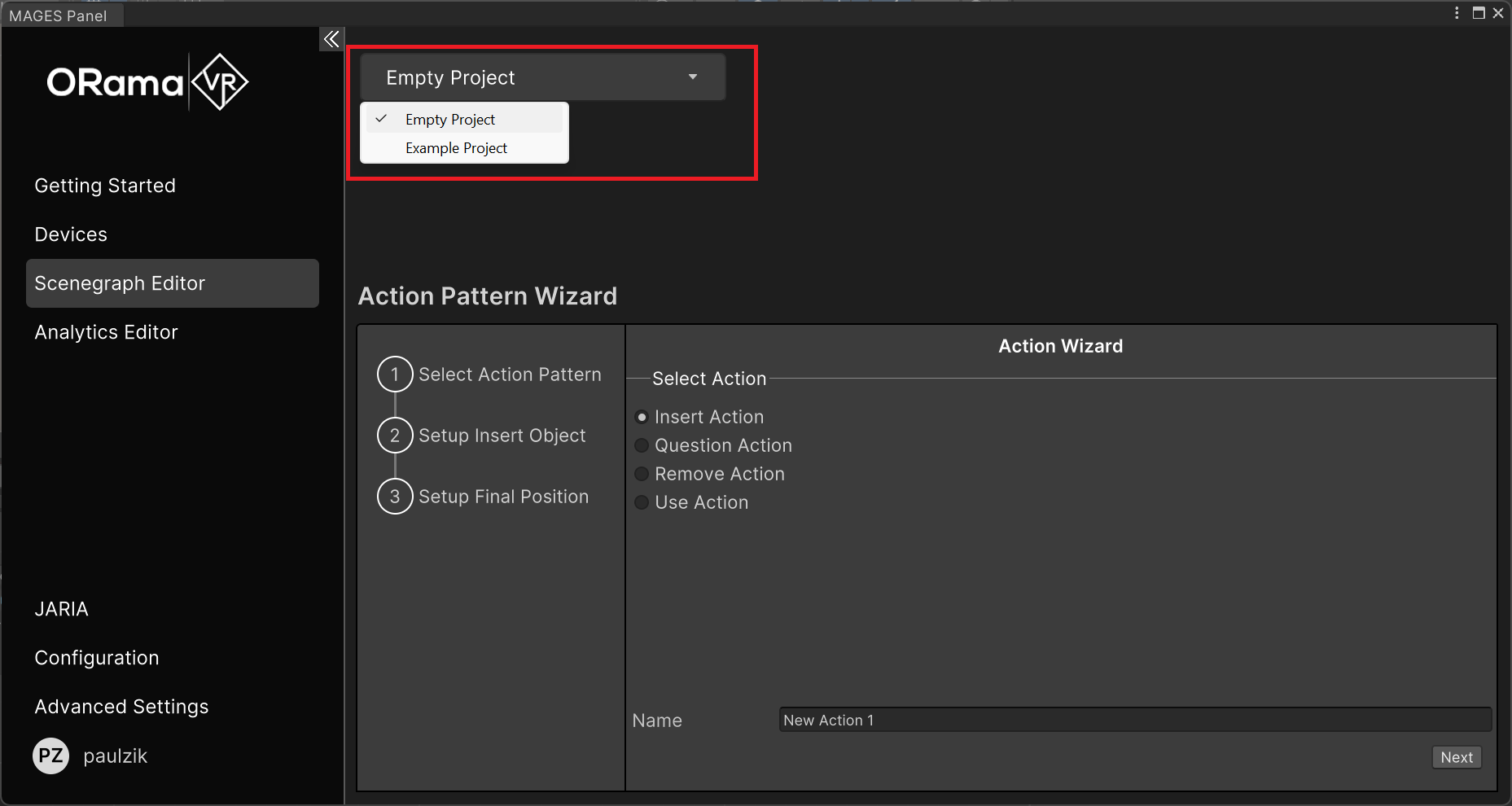This screenshot has height=806, width=1512.
Task: Collapse the sidebar with double-chevron icon
Action: click(x=331, y=39)
